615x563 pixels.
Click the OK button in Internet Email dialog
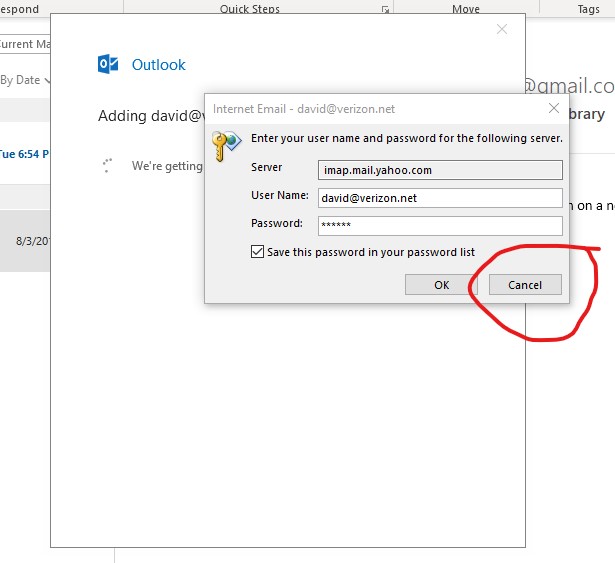441,284
